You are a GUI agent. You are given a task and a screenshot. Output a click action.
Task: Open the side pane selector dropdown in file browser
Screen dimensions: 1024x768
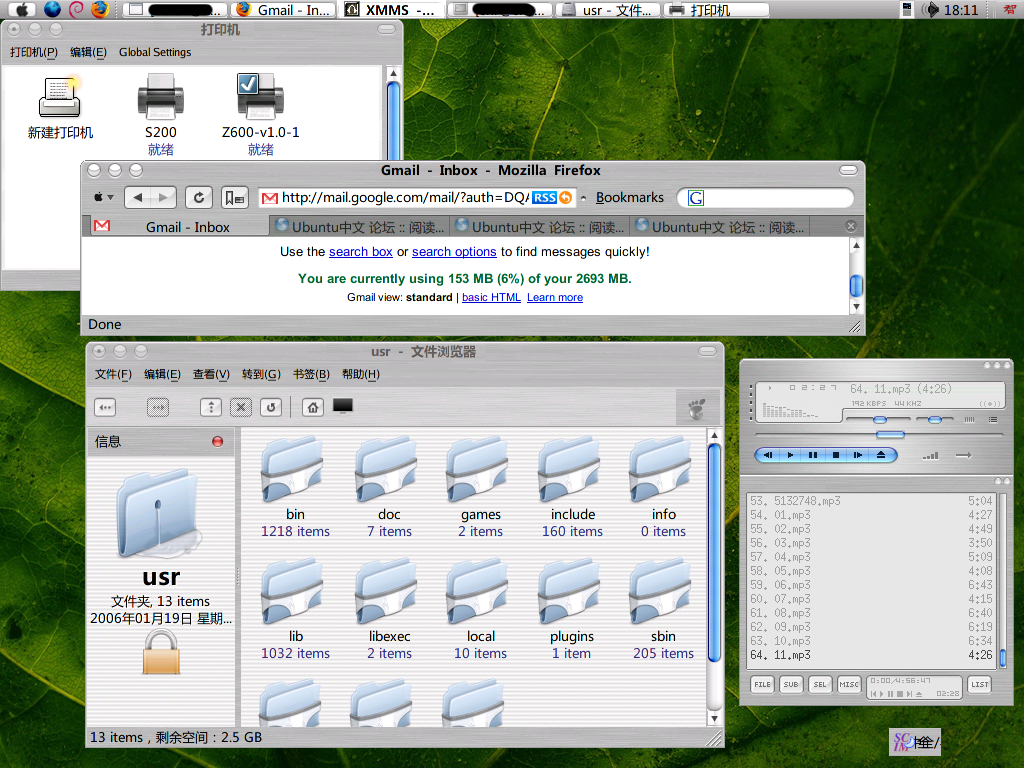(108, 441)
